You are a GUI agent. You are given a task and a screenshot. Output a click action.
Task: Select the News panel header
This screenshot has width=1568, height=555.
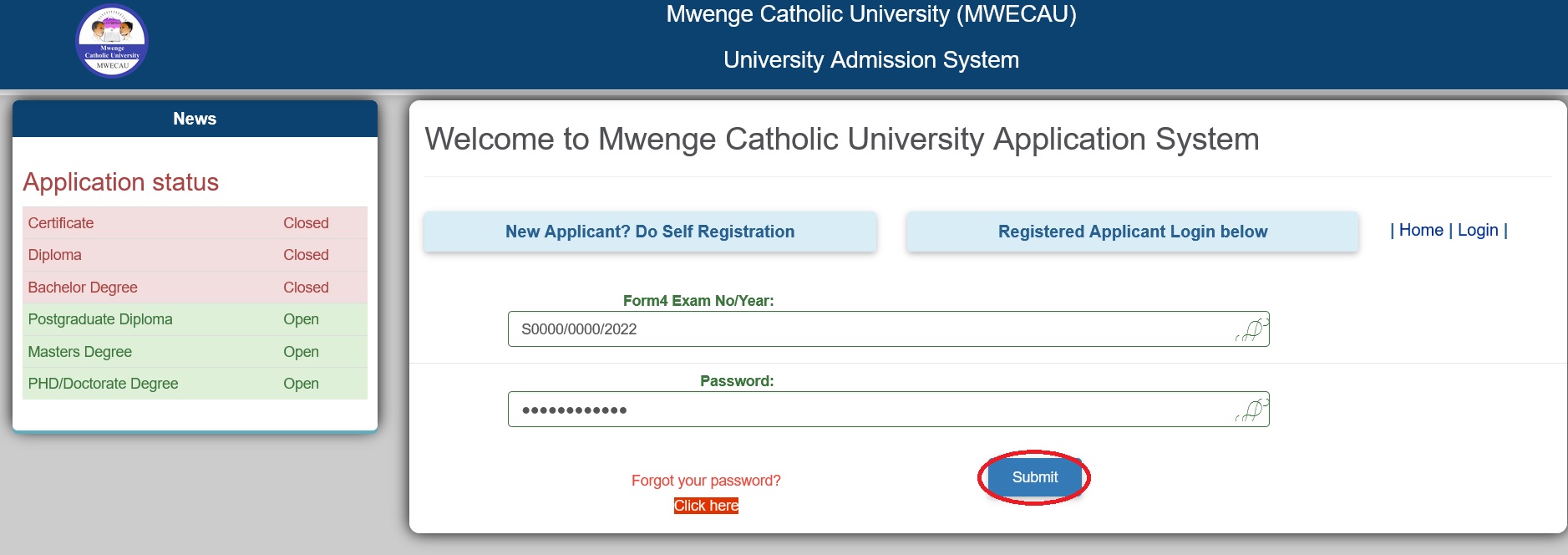coord(195,119)
